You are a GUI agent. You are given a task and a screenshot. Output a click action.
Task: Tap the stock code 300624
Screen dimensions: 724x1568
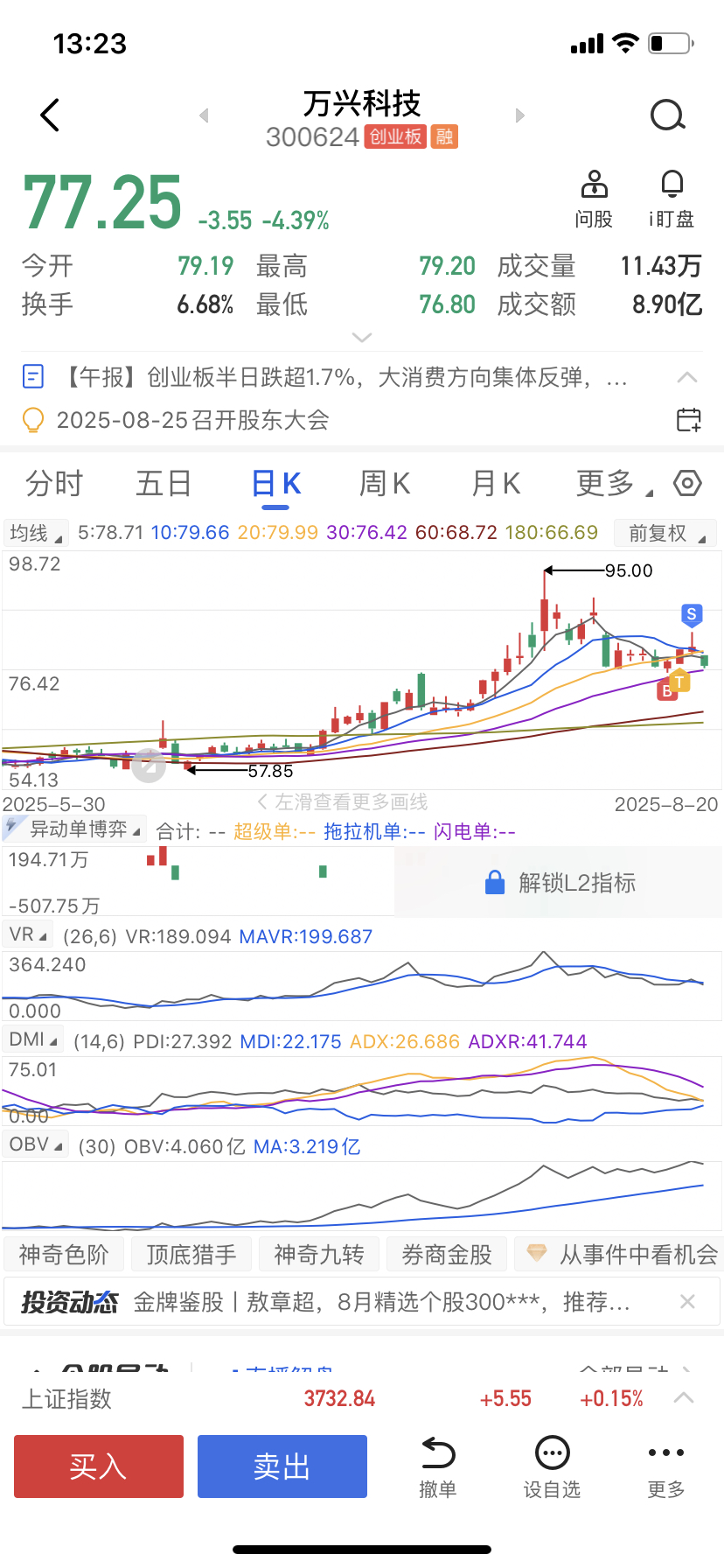tap(312, 136)
